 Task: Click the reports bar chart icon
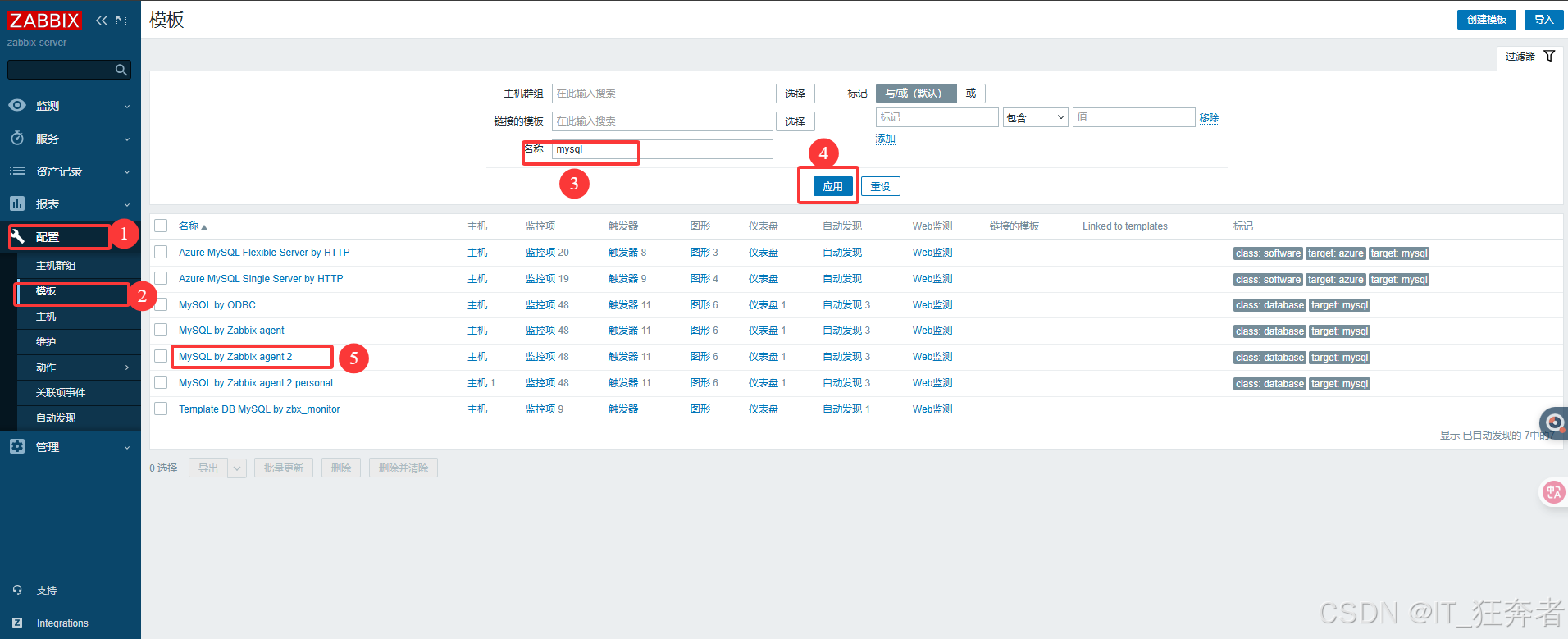tap(17, 203)
